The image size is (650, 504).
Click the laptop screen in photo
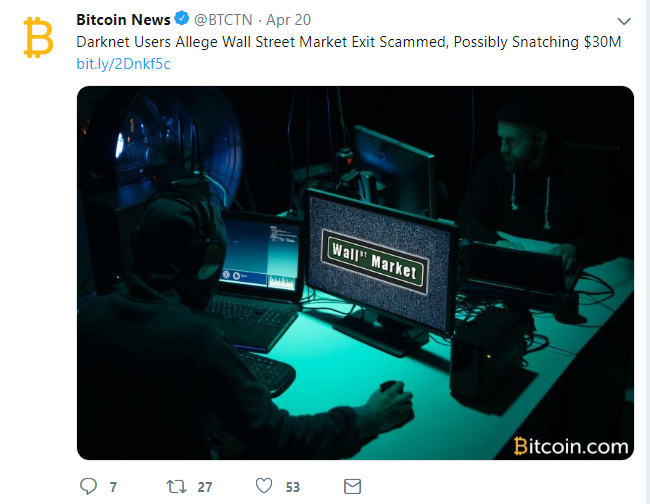pos(260,254)
